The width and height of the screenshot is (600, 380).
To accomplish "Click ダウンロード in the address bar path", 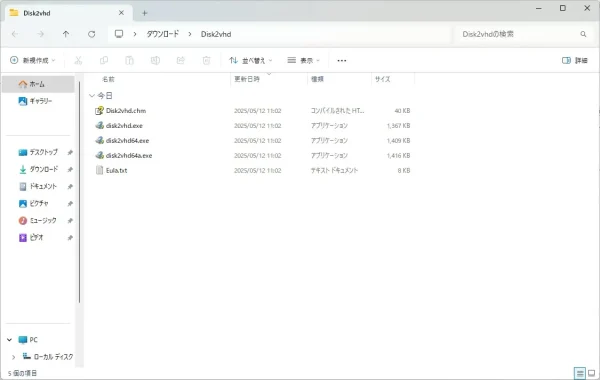I will pyautogui.click(x=163, y=34).
